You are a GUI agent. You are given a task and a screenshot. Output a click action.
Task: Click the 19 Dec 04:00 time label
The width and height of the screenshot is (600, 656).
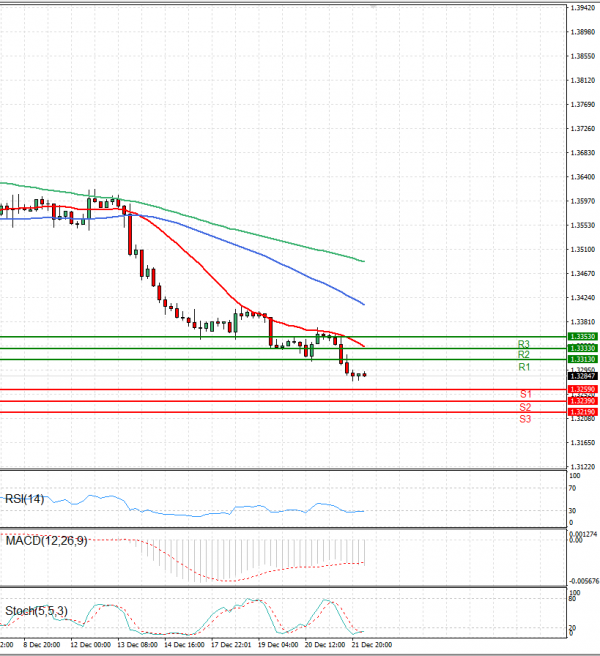pyautogui.click(x=278, y=645)
